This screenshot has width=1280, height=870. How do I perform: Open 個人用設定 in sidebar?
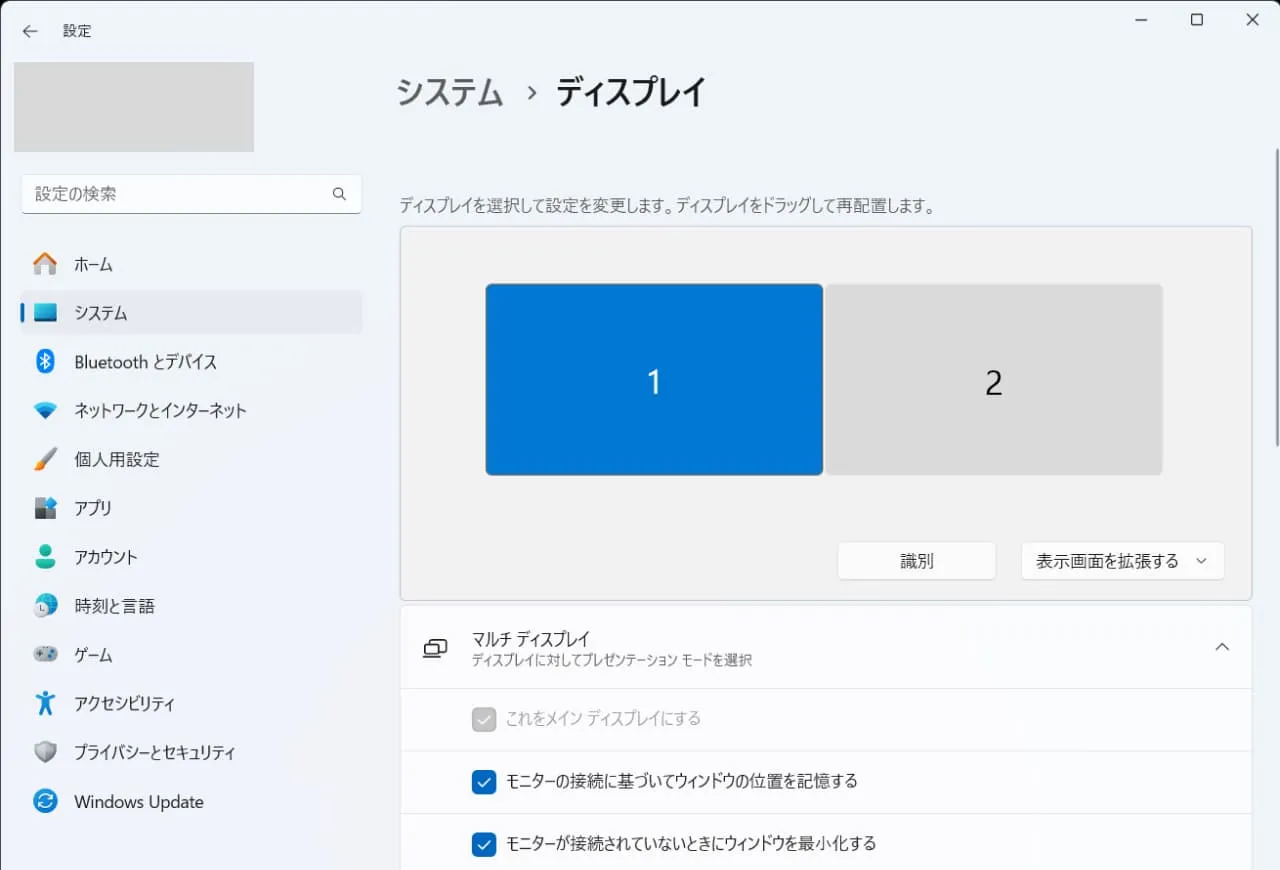pyautogui.click(x=191, y=459)
